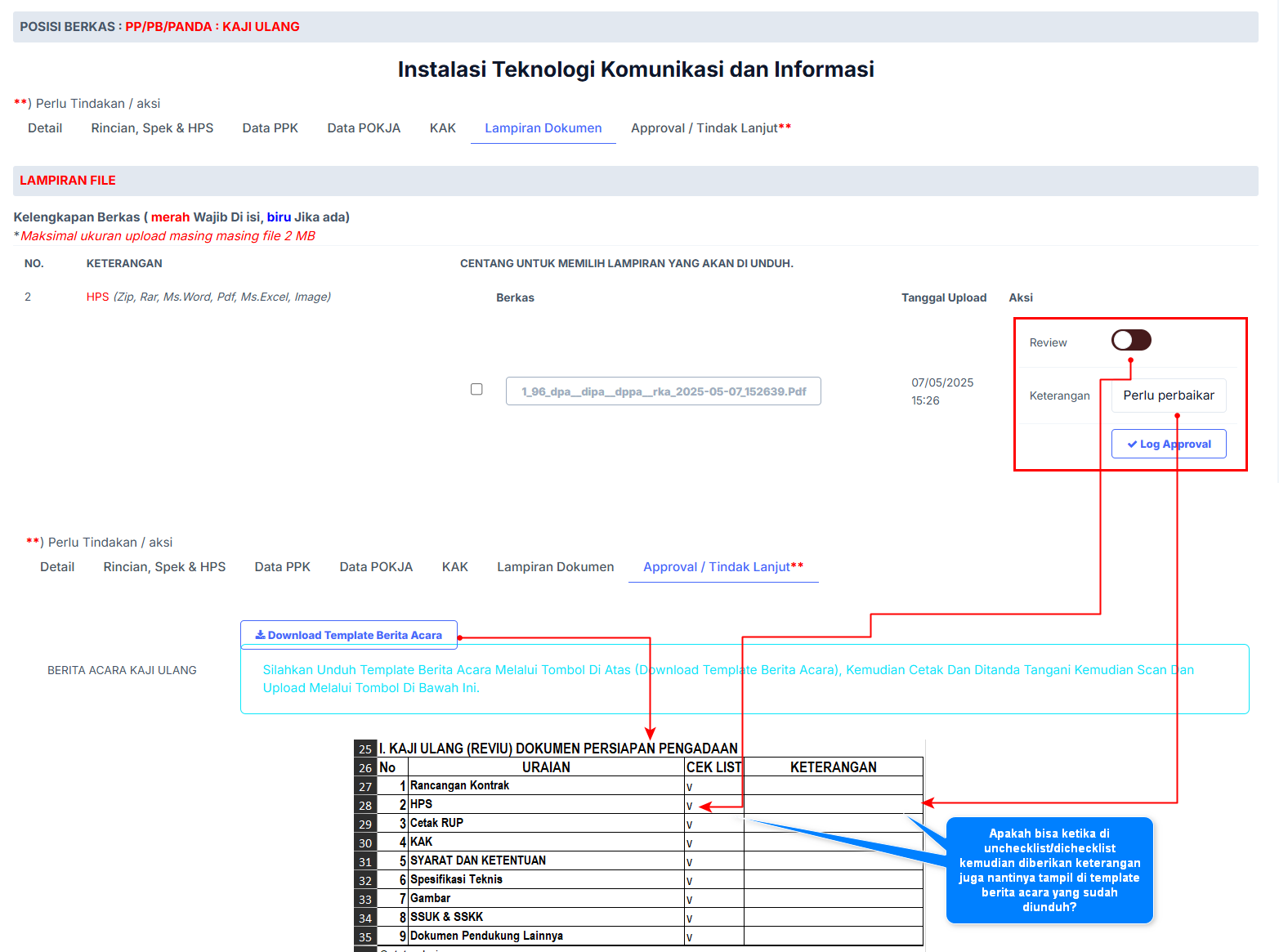The height and width of the screenshot is (952, 1279).
Task: Open the 1_96_dpa__dipa__dppa__rka PDF file
Action: click(x=663, y=391)
